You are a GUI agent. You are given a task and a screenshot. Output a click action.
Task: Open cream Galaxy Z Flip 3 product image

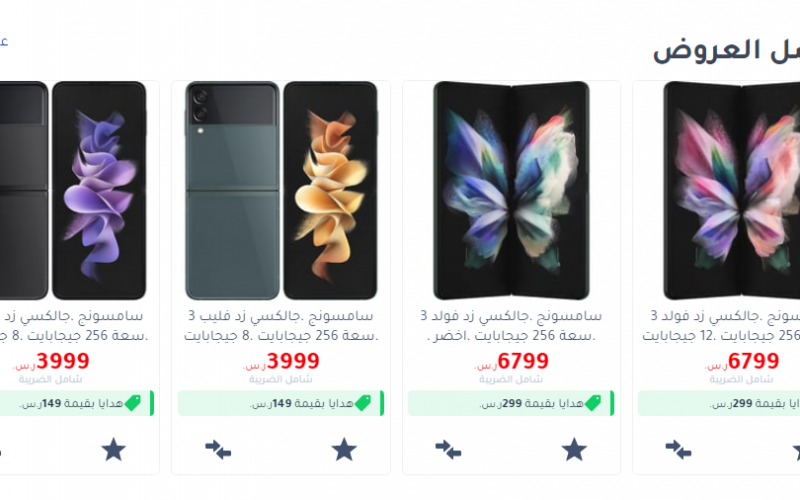[x=281, y=190]
